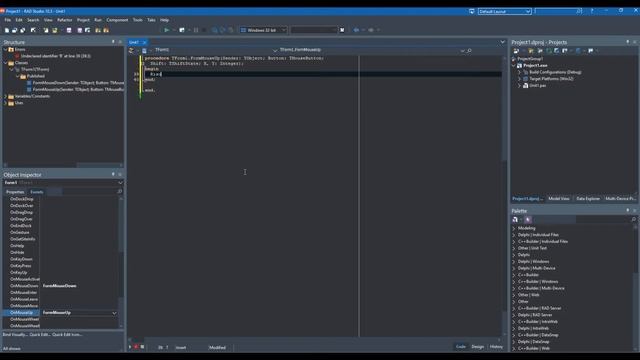Open the Form1 component selector dropdown
The height and width of the screenshot is (360, 640).
pyautogui.click(x=120, y=182)
